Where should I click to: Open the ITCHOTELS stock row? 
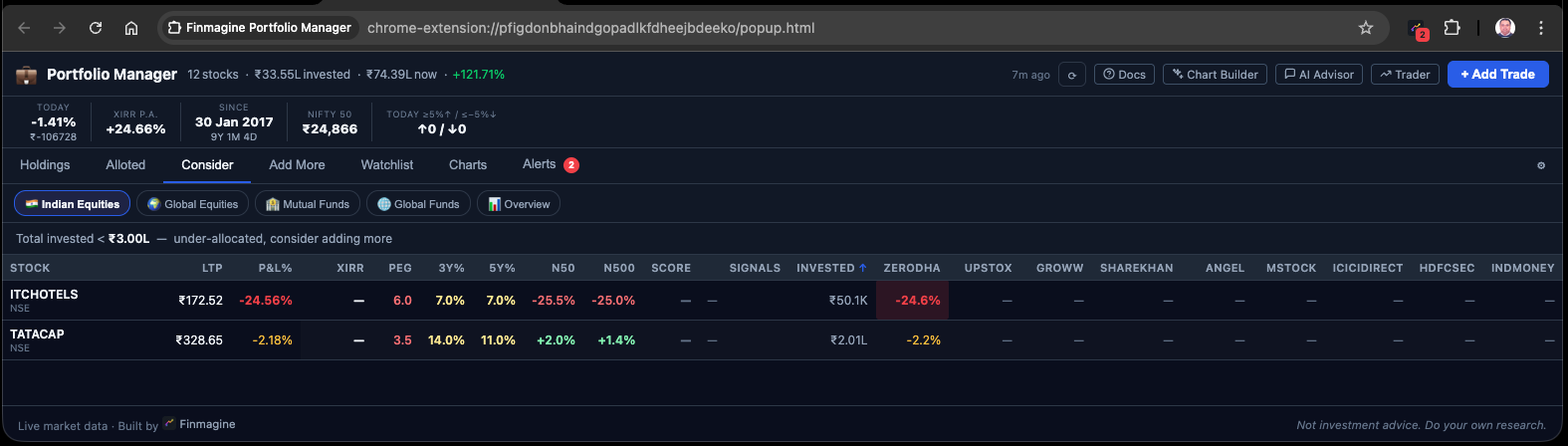tap(783, 300)
